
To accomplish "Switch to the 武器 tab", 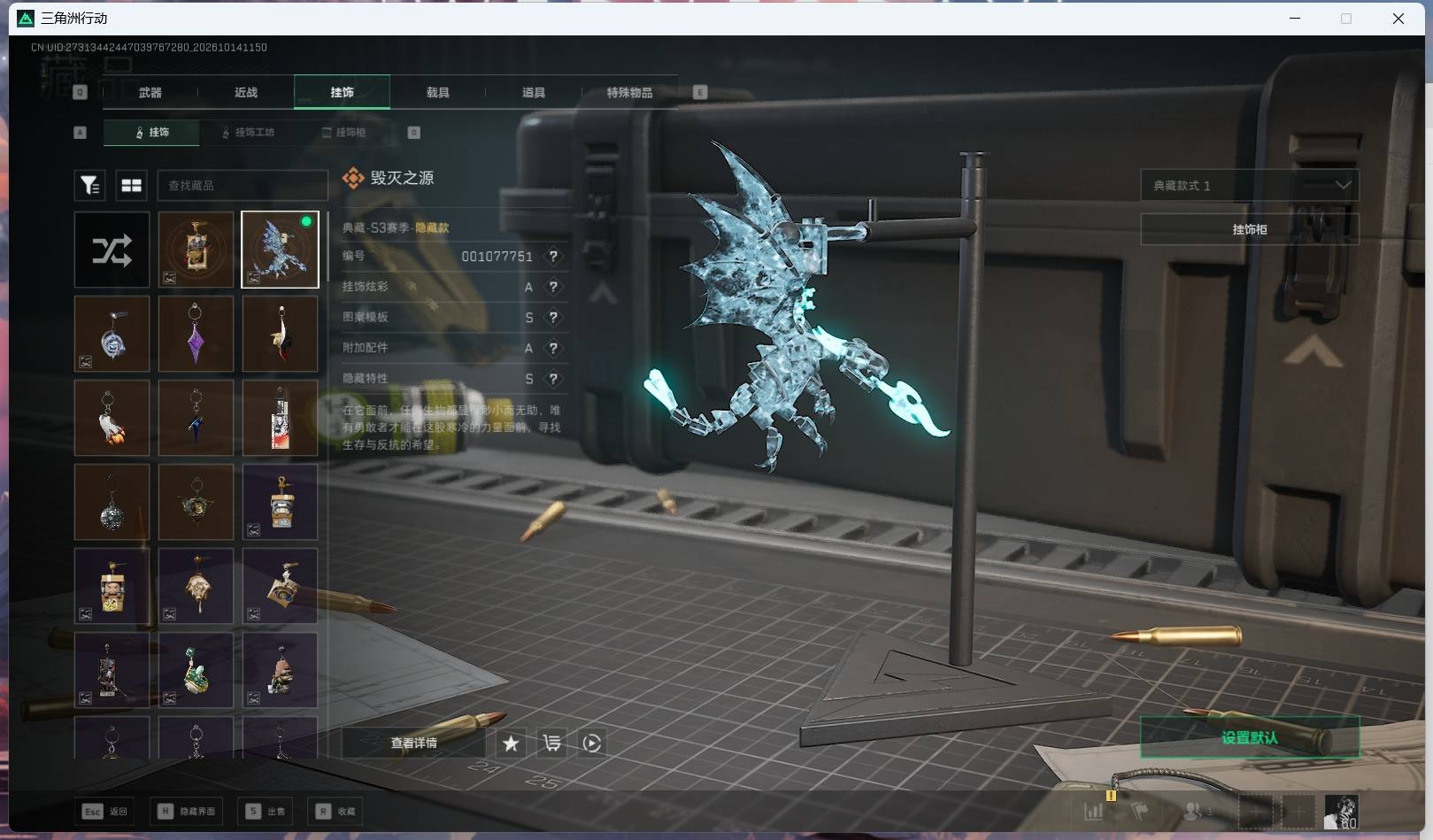I will pyautogui.click(x=150, y=92).
